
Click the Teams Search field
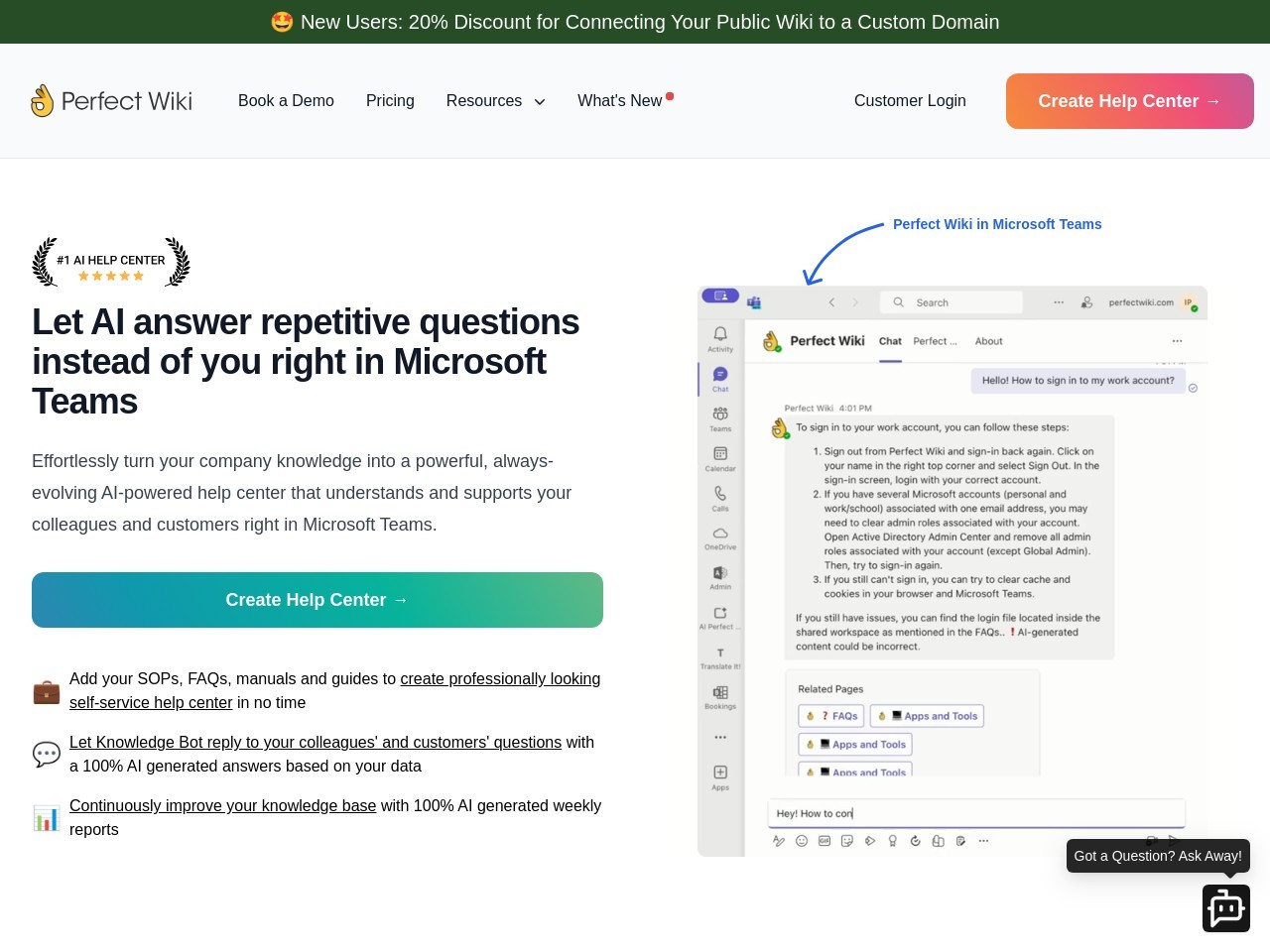[x=951, y=302]
